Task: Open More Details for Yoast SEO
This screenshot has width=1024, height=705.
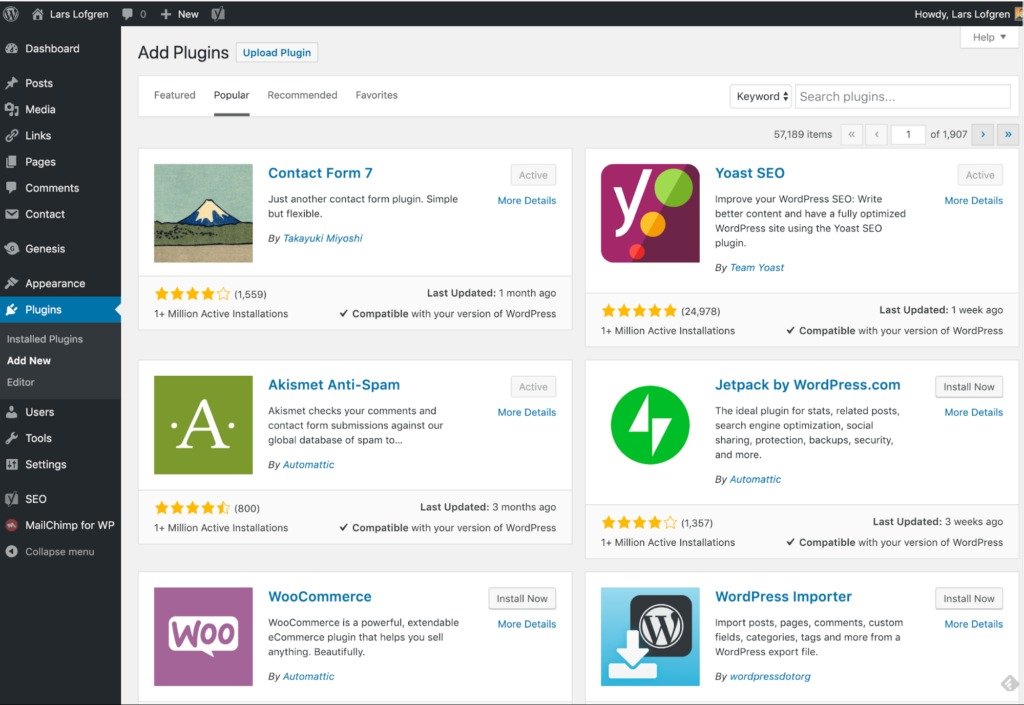Action: point(973,201)
